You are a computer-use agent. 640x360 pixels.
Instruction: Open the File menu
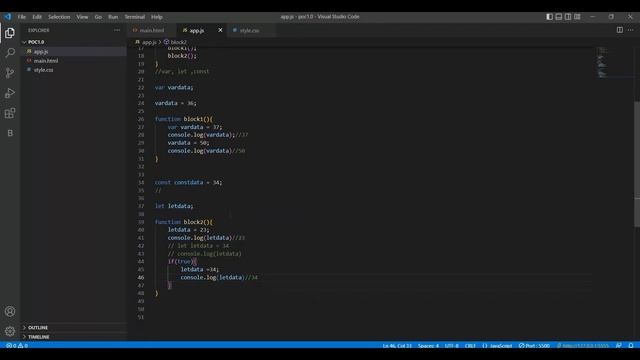(22, 17)
